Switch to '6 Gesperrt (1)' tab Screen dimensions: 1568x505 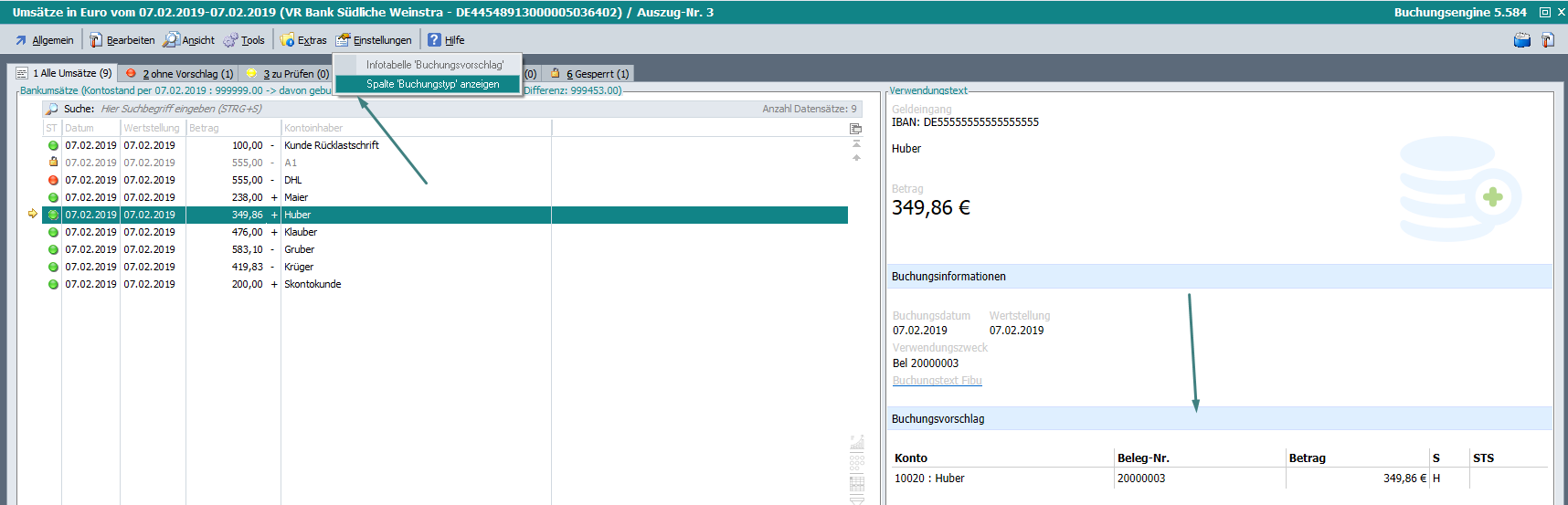pyautogui.click(x=589, y=74)
